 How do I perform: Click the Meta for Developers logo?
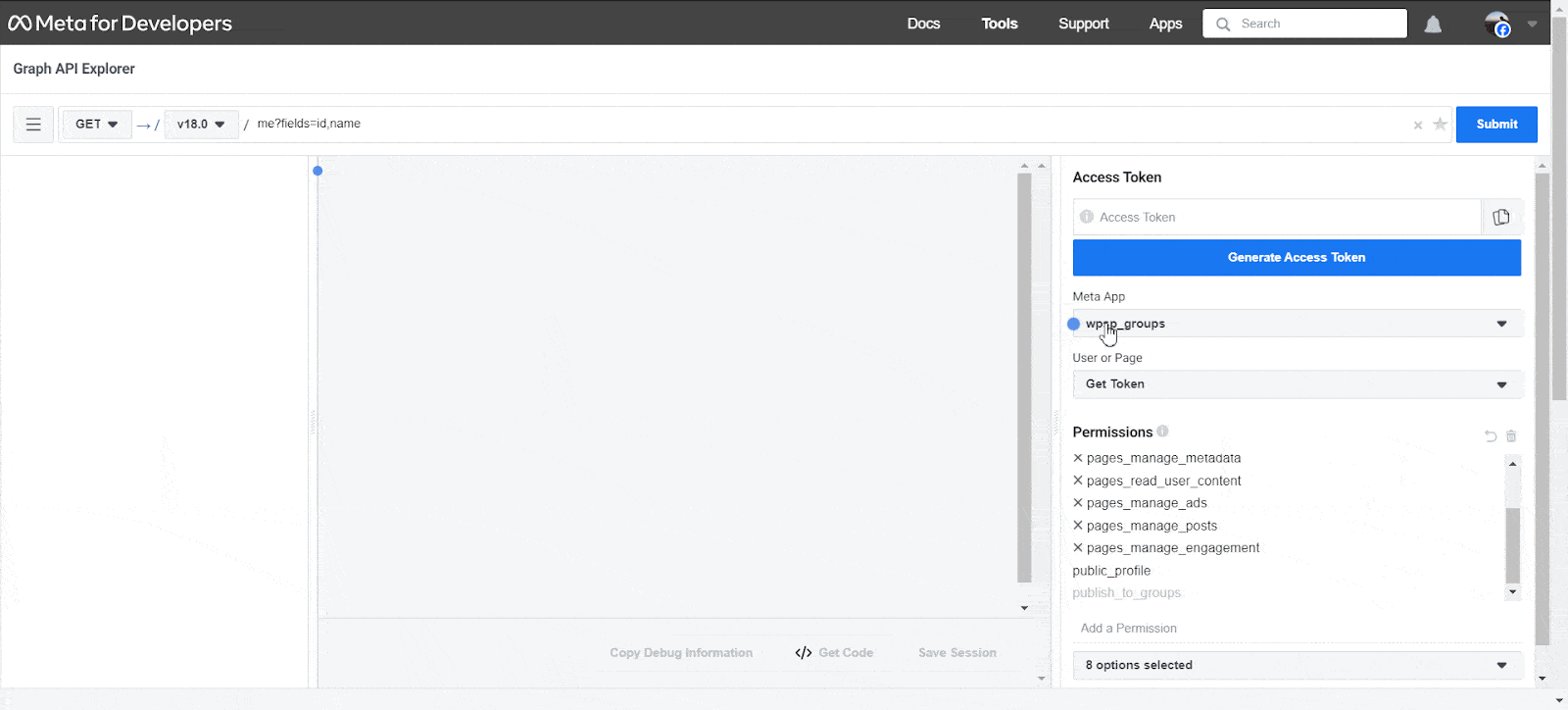[121, 23]
